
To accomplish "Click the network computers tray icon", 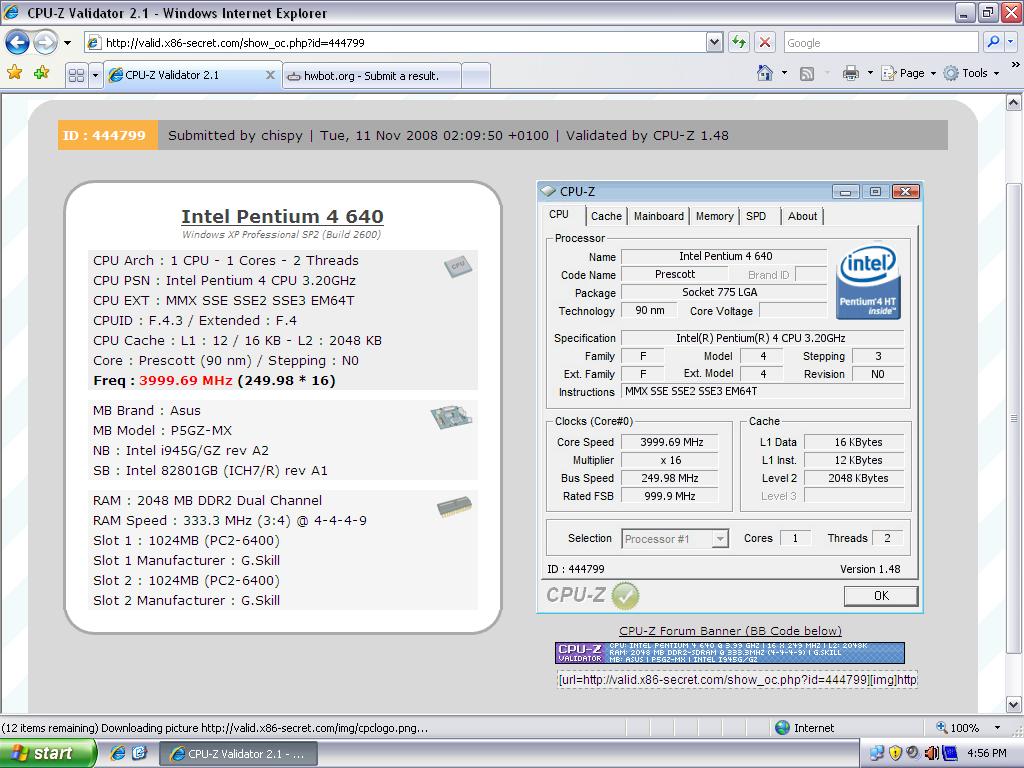I will click(x=877, y=753).
